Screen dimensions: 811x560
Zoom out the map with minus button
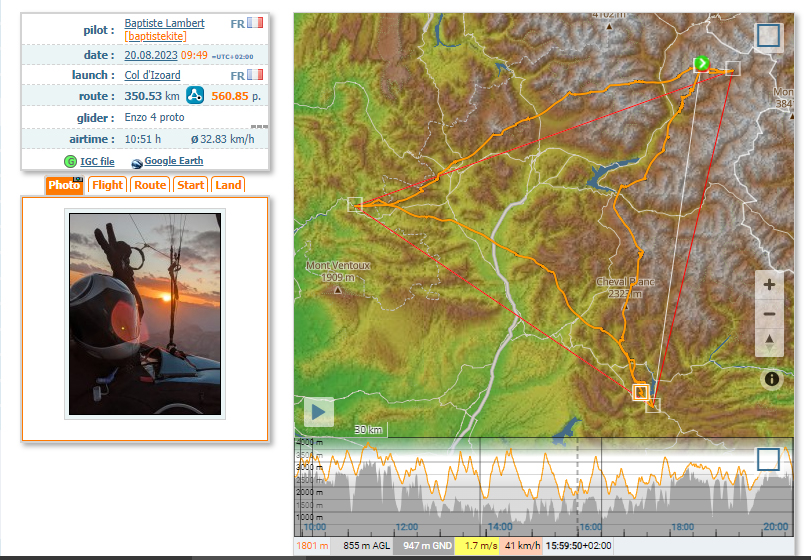tap(769, 314)
